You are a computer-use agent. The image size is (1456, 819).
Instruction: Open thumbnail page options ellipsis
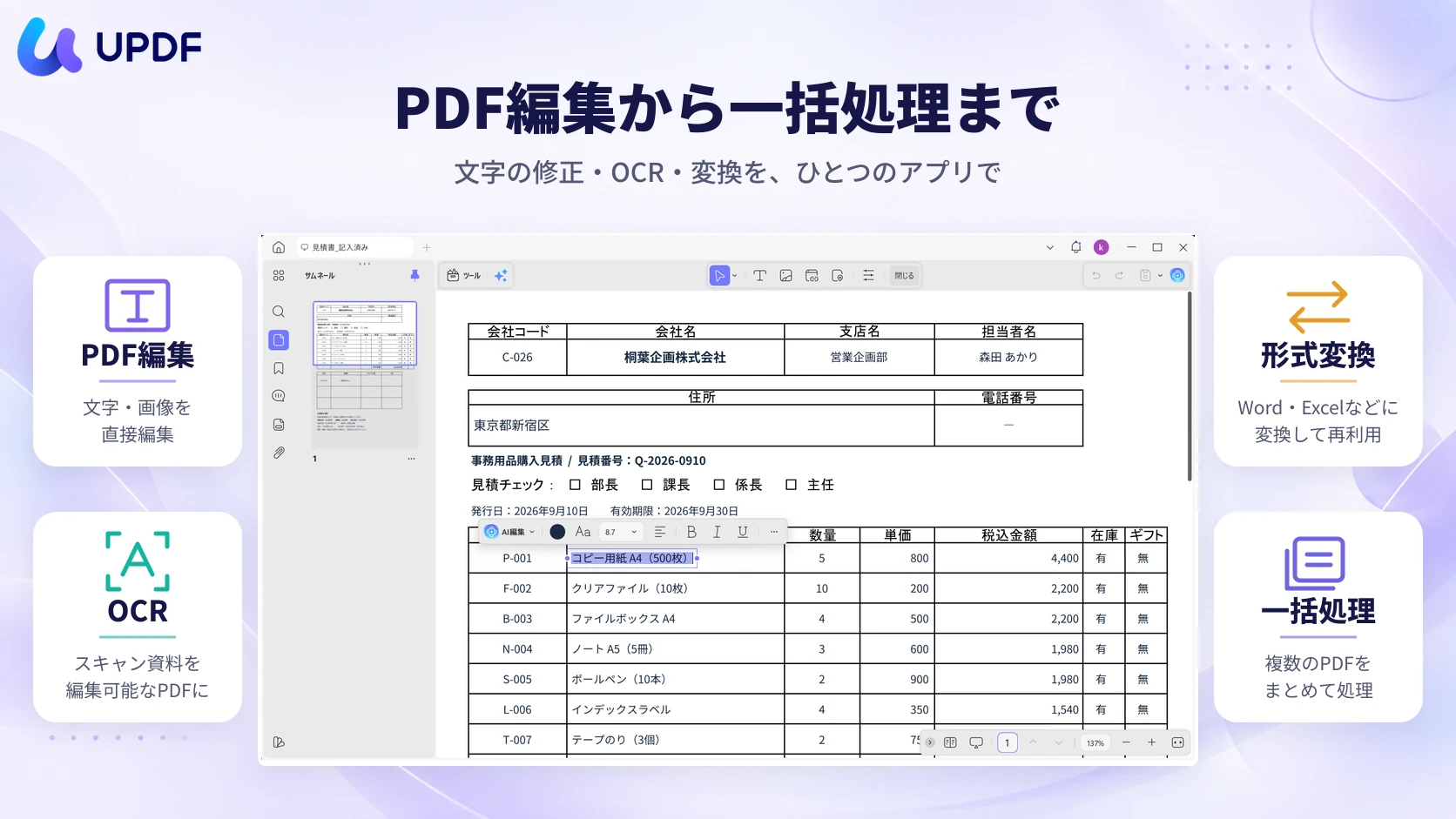pyautogui.click(x=411, y=459)
